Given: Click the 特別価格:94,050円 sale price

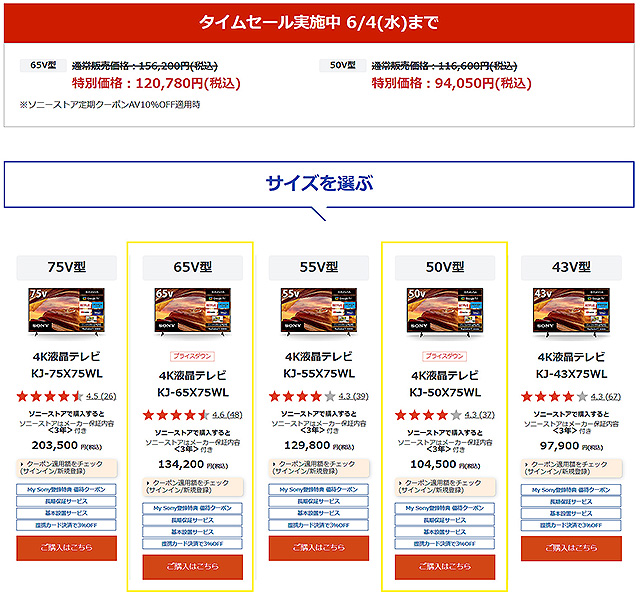Looking at the screenshot, I should (x=451, y=83).
